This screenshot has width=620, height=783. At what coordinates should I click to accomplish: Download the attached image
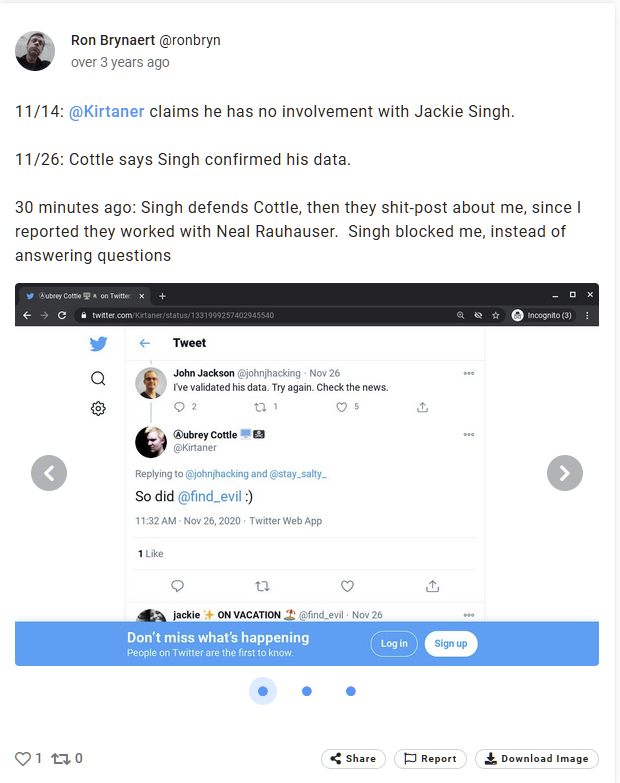click(537, 759)
